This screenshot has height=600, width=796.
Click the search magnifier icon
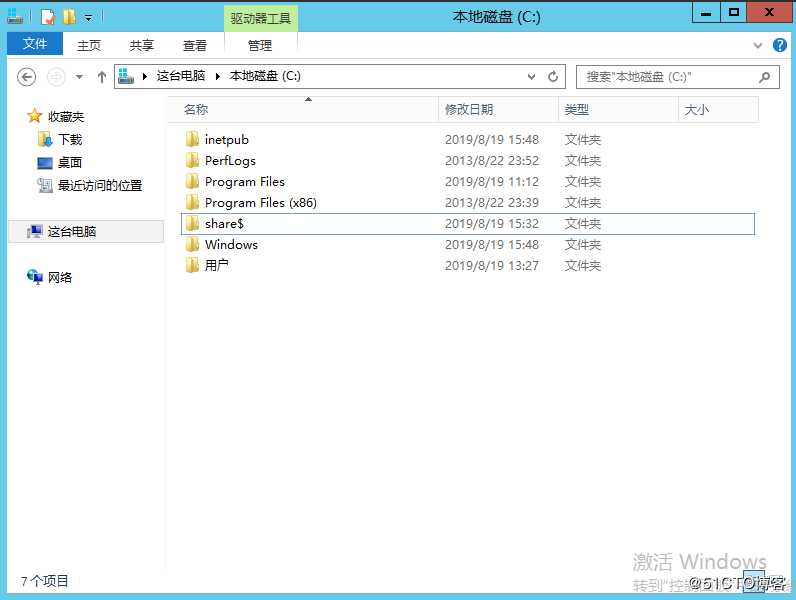[765, 77]
